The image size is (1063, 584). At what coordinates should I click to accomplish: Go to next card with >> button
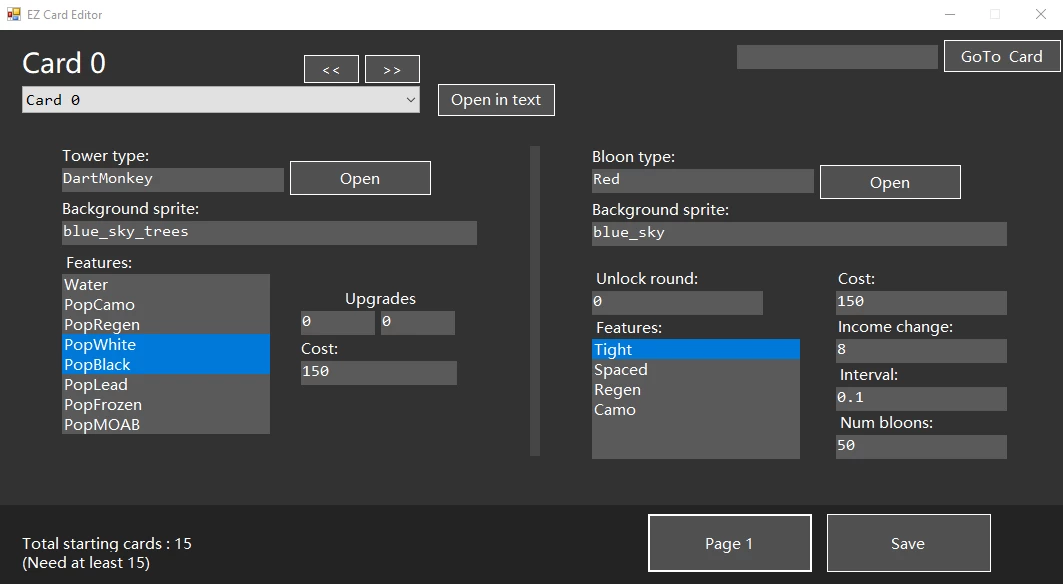tap(392, 69)
